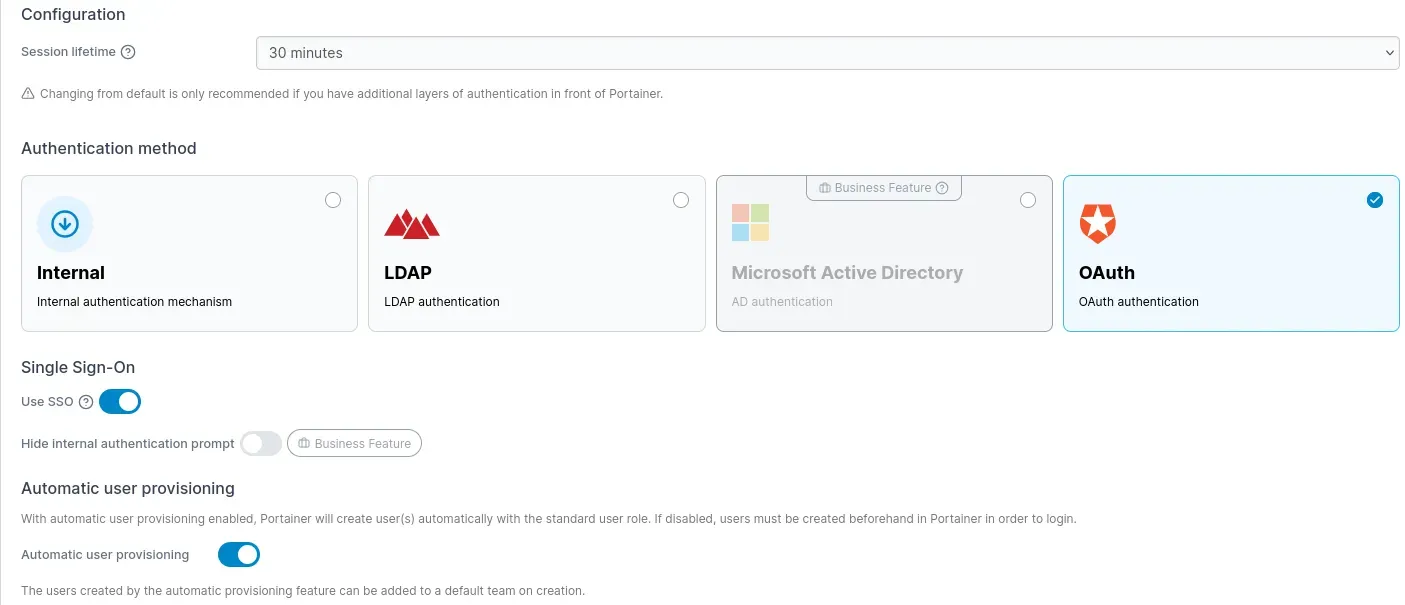Select the Microsoft Active Directory radio button
1405x605 pixels.
[1028, 200]
